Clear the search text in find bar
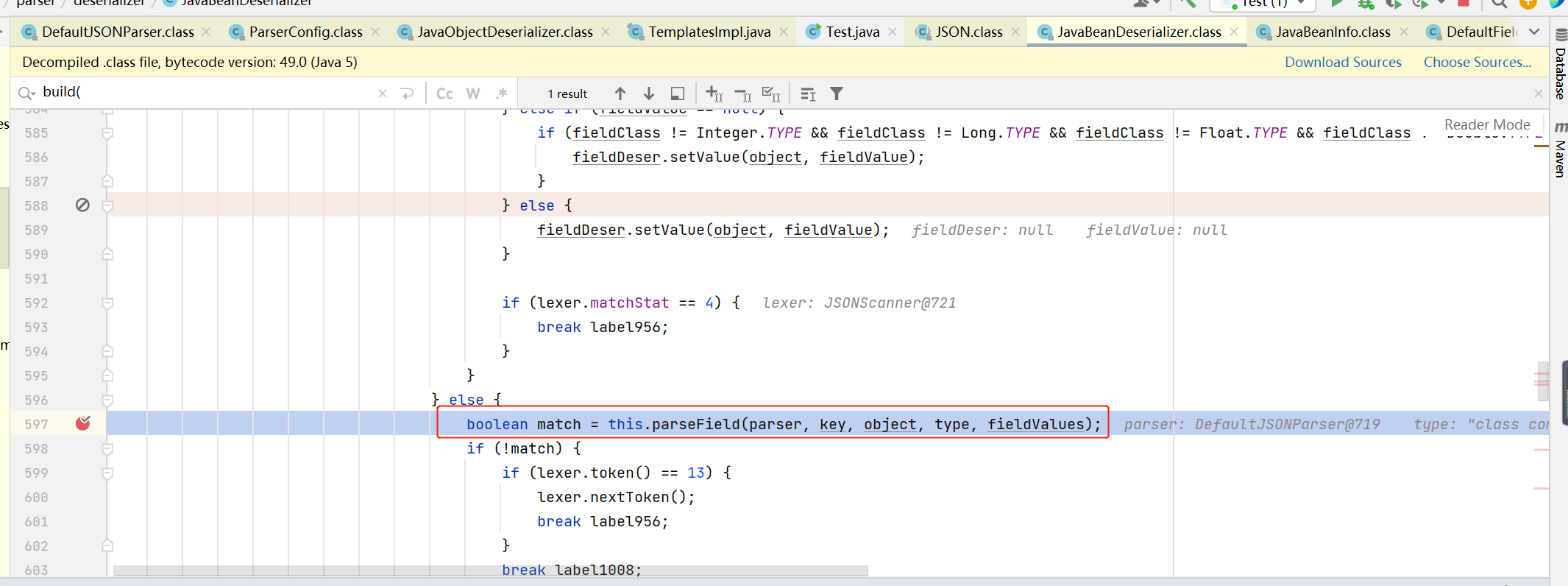This screenshot has height=586, width=1568. pos(383,93)
